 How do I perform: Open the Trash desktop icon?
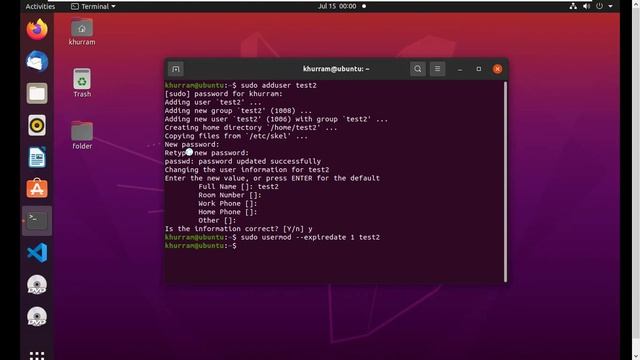[82, 83]
